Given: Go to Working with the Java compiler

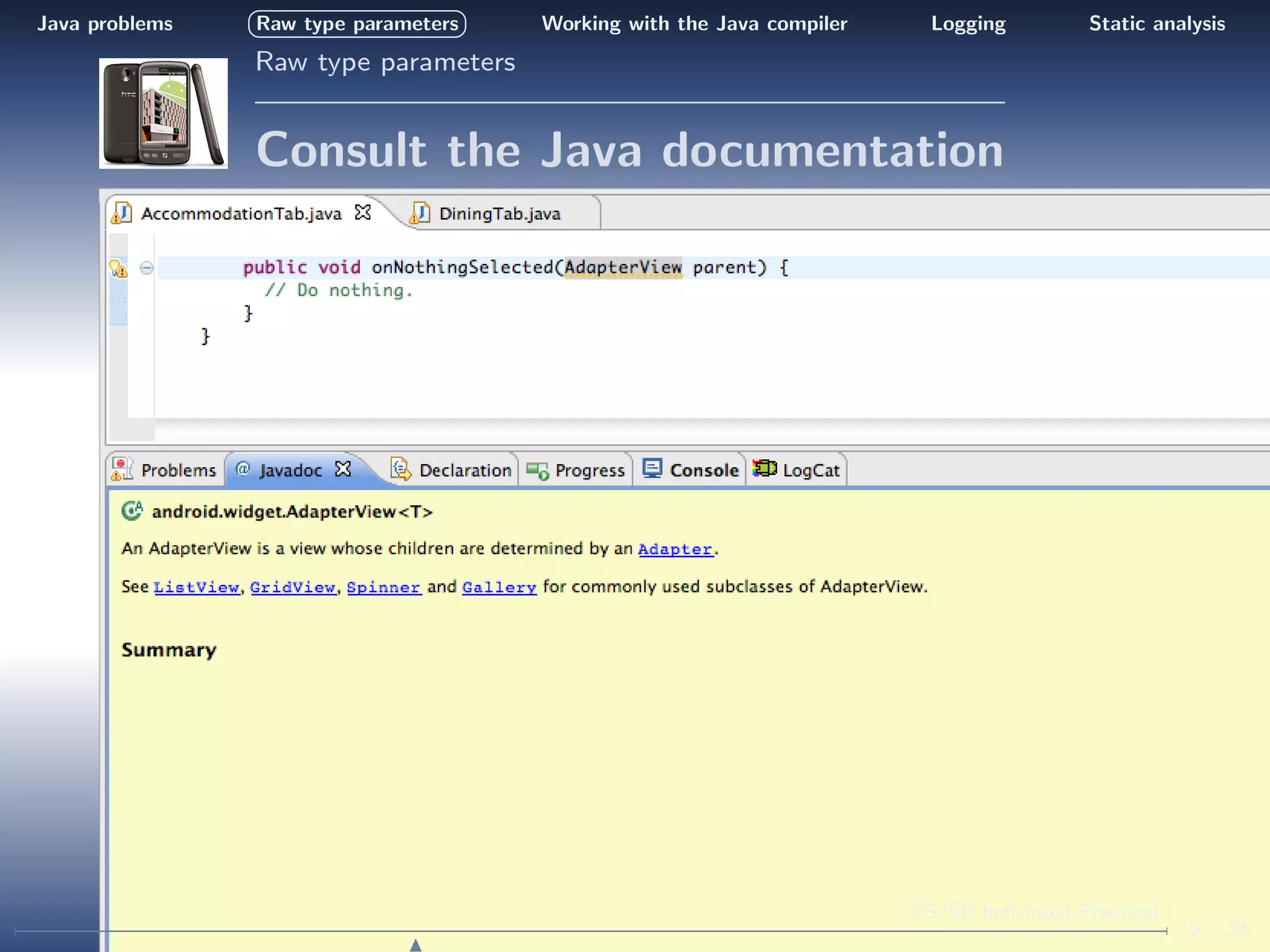Looking at the screenshot, I should click(694, 24).
